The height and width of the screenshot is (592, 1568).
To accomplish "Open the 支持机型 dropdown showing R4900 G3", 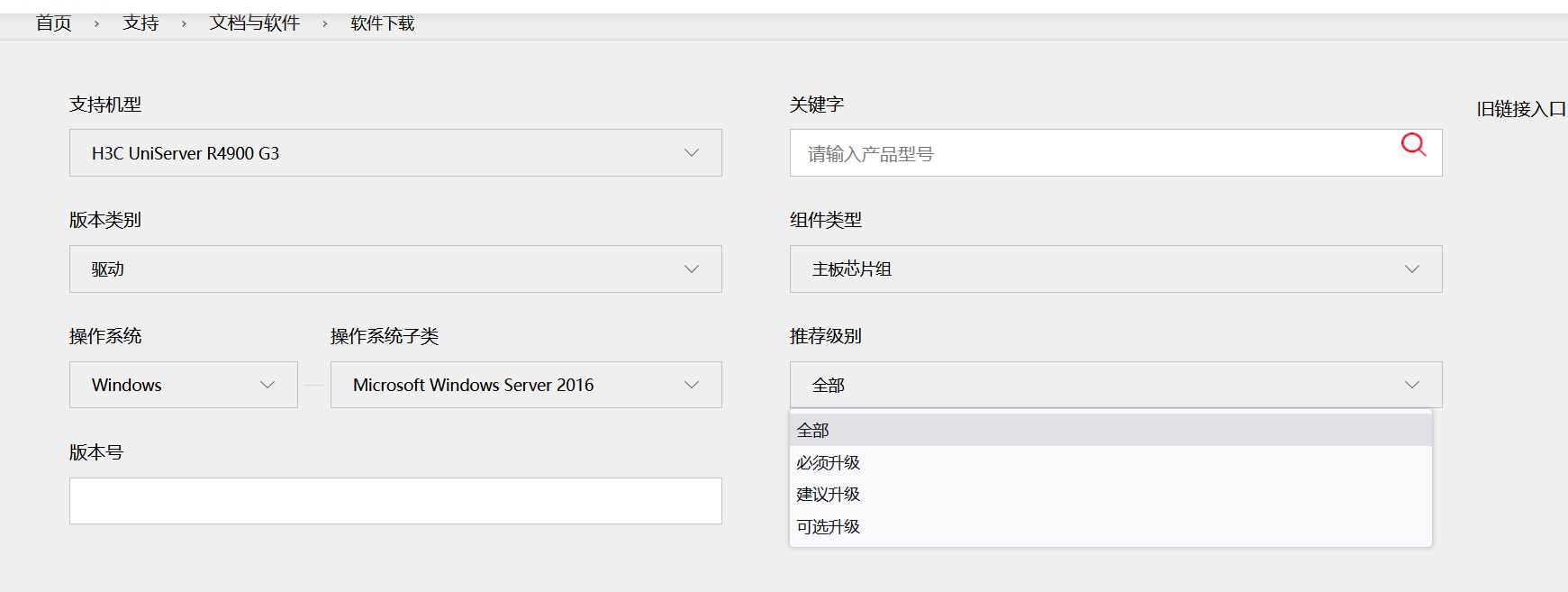I will point(394,153).
